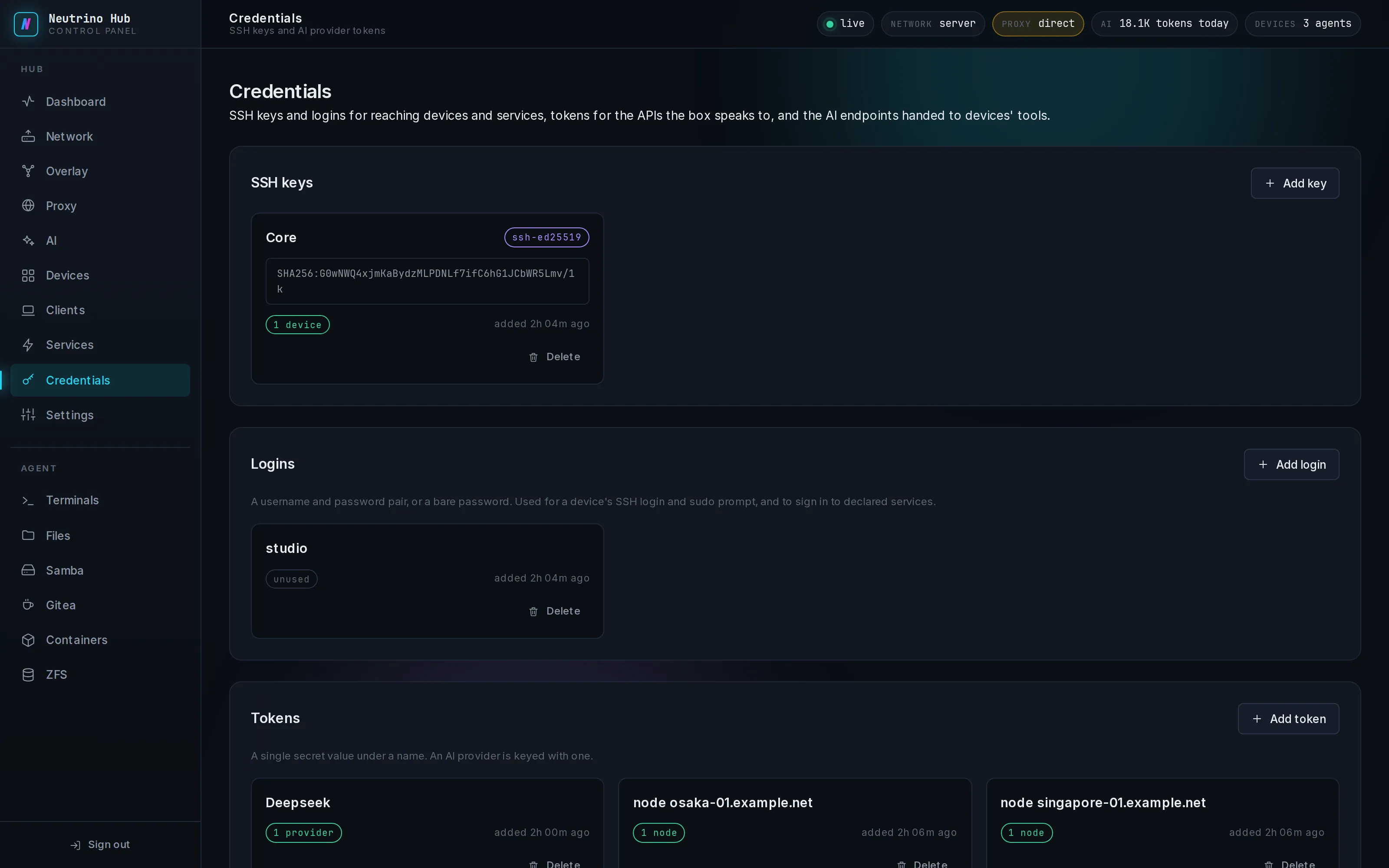1389x868 pixels.
Task: Click node singapore-01.example.net token title
Action: [1103, 802]
